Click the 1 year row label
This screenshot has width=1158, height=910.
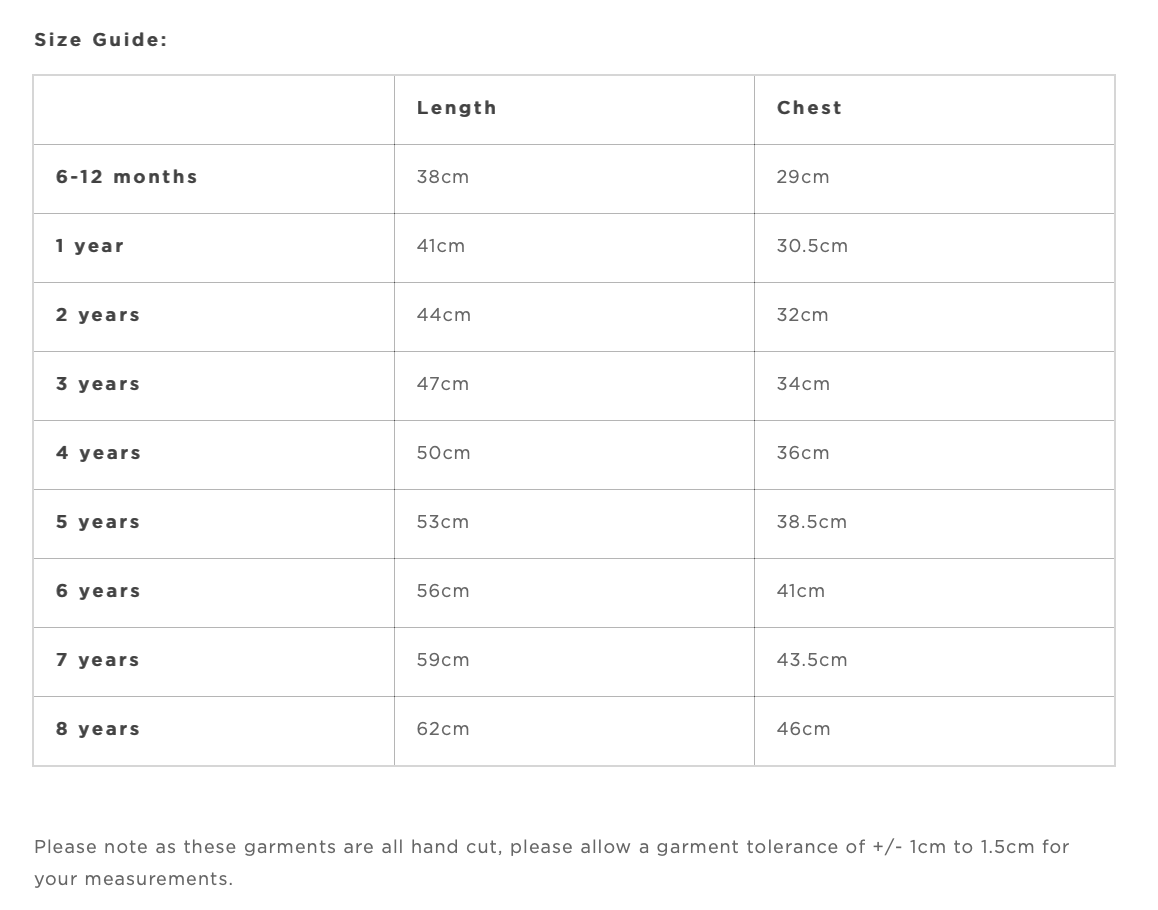click(x=90, y=246)
